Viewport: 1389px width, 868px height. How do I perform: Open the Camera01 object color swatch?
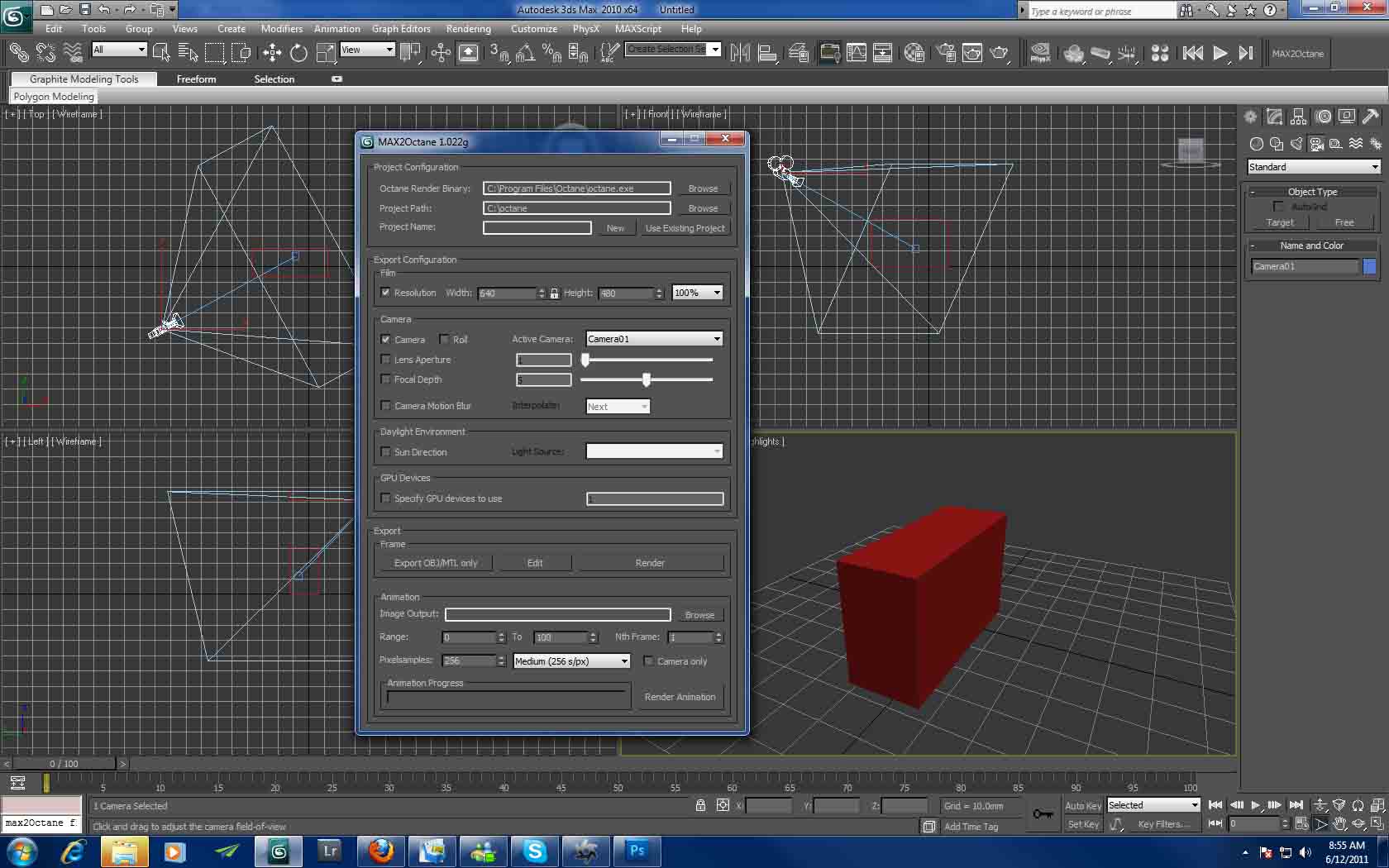point(1370,266)
